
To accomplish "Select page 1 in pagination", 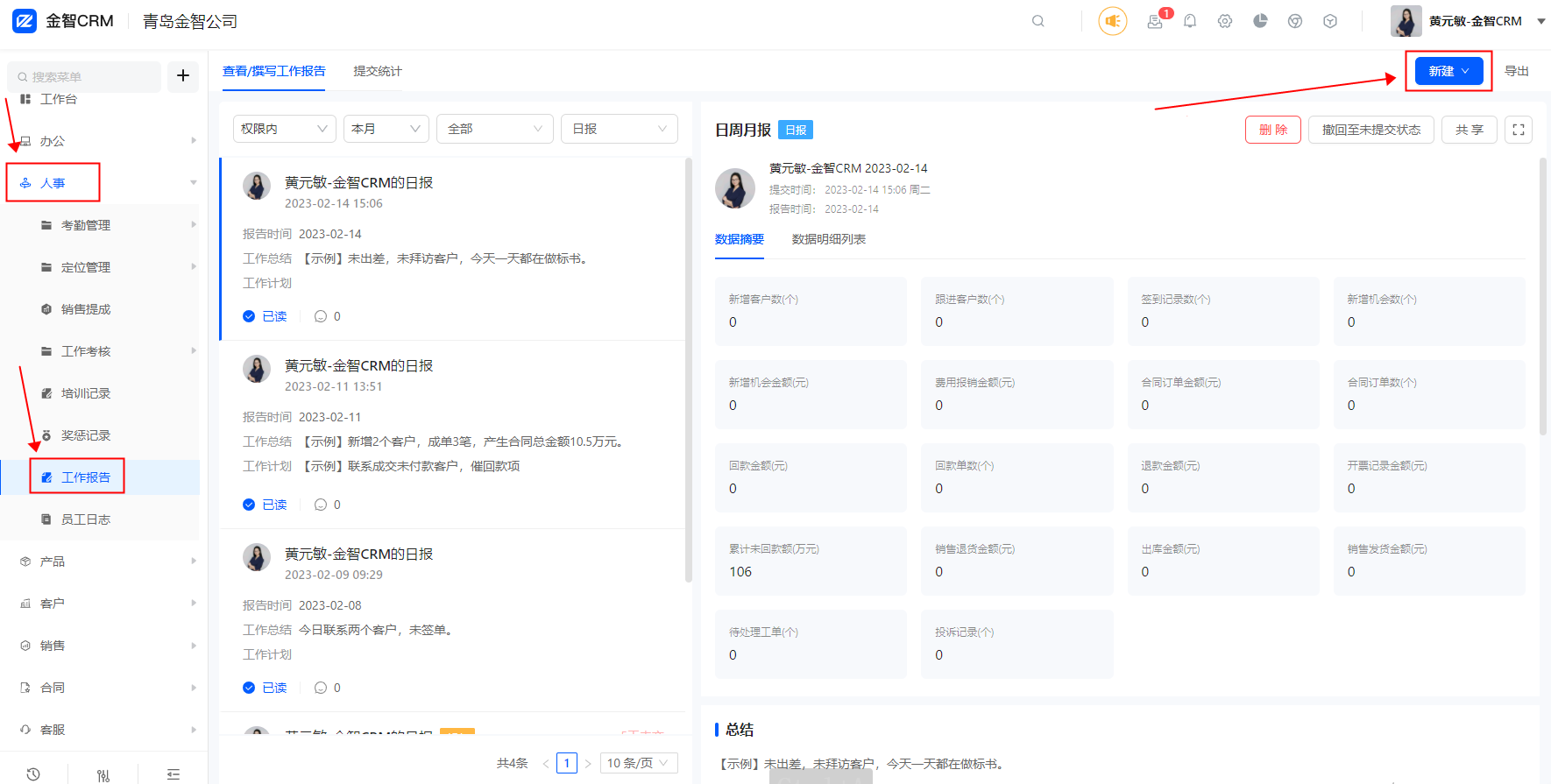I will tap(567, 763).
